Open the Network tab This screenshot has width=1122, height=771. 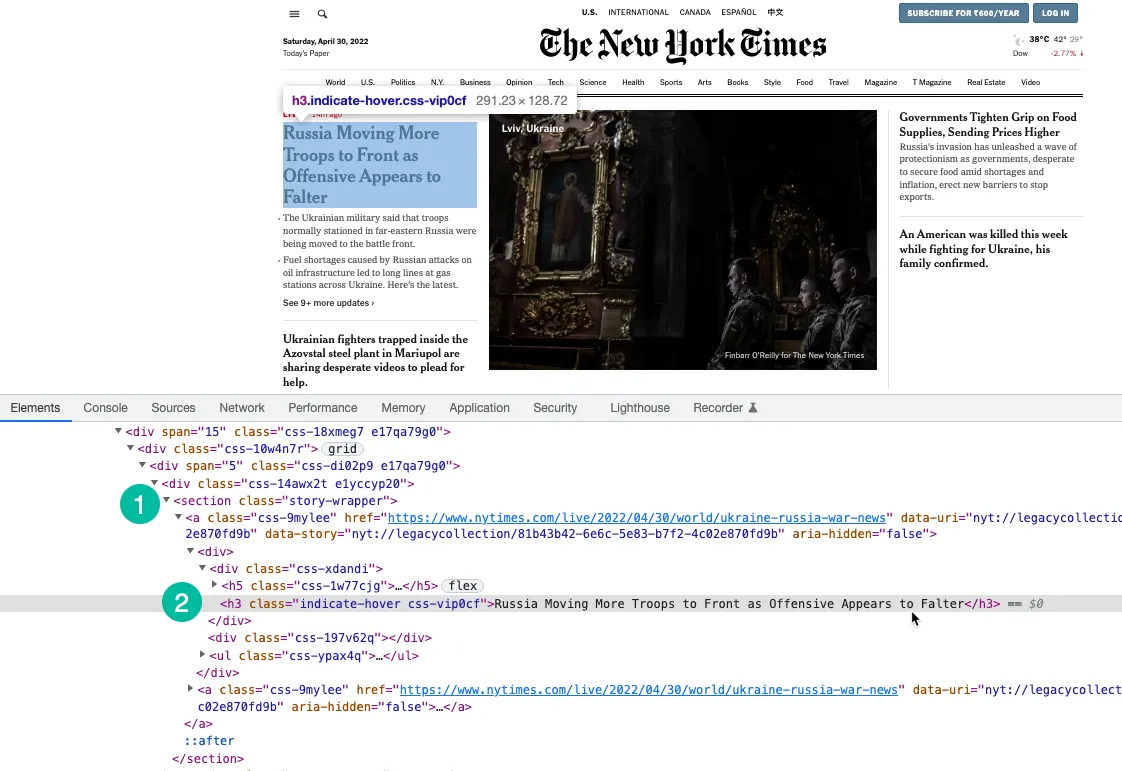click(242, 408)
